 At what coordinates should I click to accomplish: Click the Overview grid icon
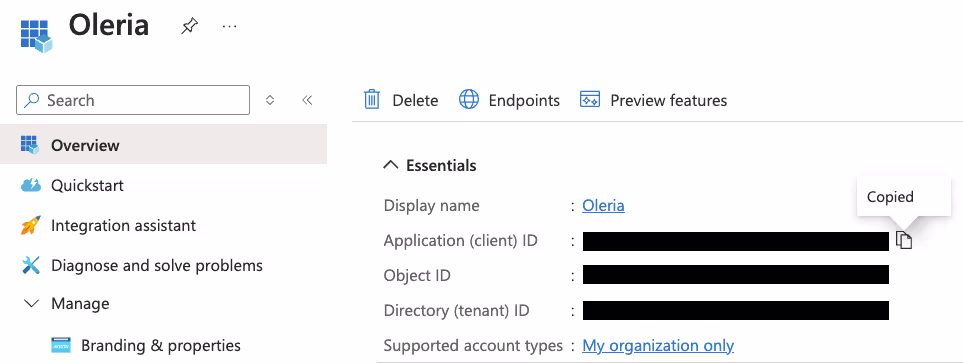(29, 145)
